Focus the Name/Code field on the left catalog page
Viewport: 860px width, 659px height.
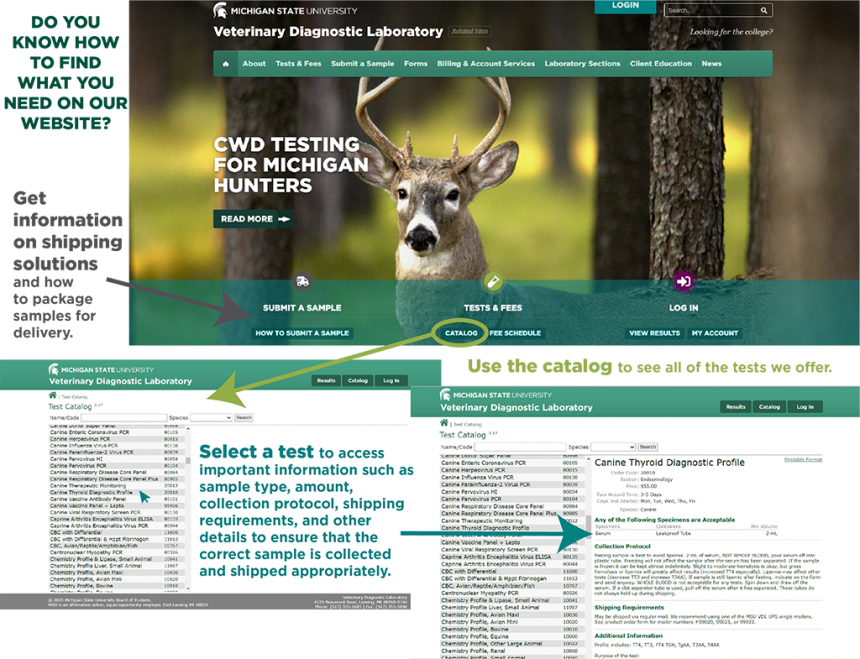click(x=124, y=418)
